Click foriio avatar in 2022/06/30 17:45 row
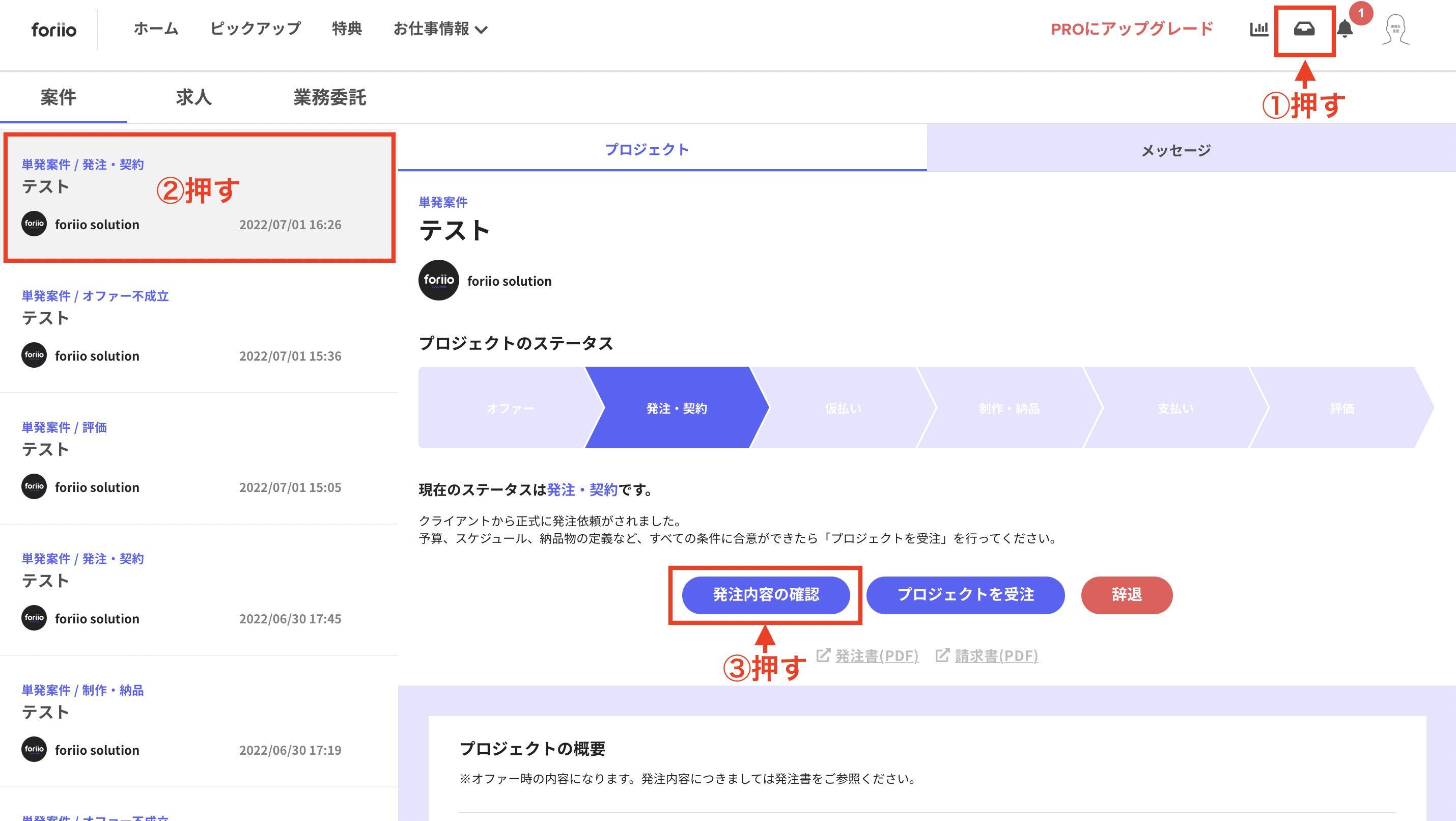Screen dimensions: 1456x821 [x=34, y=618]
